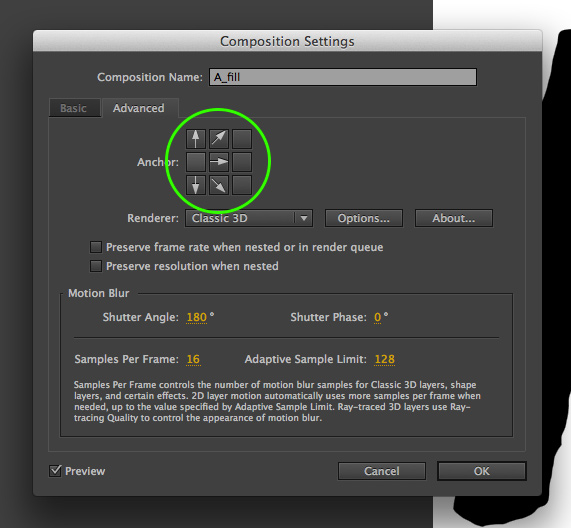Click the About... button
The image size is (571, 528).
click(454, 218)
